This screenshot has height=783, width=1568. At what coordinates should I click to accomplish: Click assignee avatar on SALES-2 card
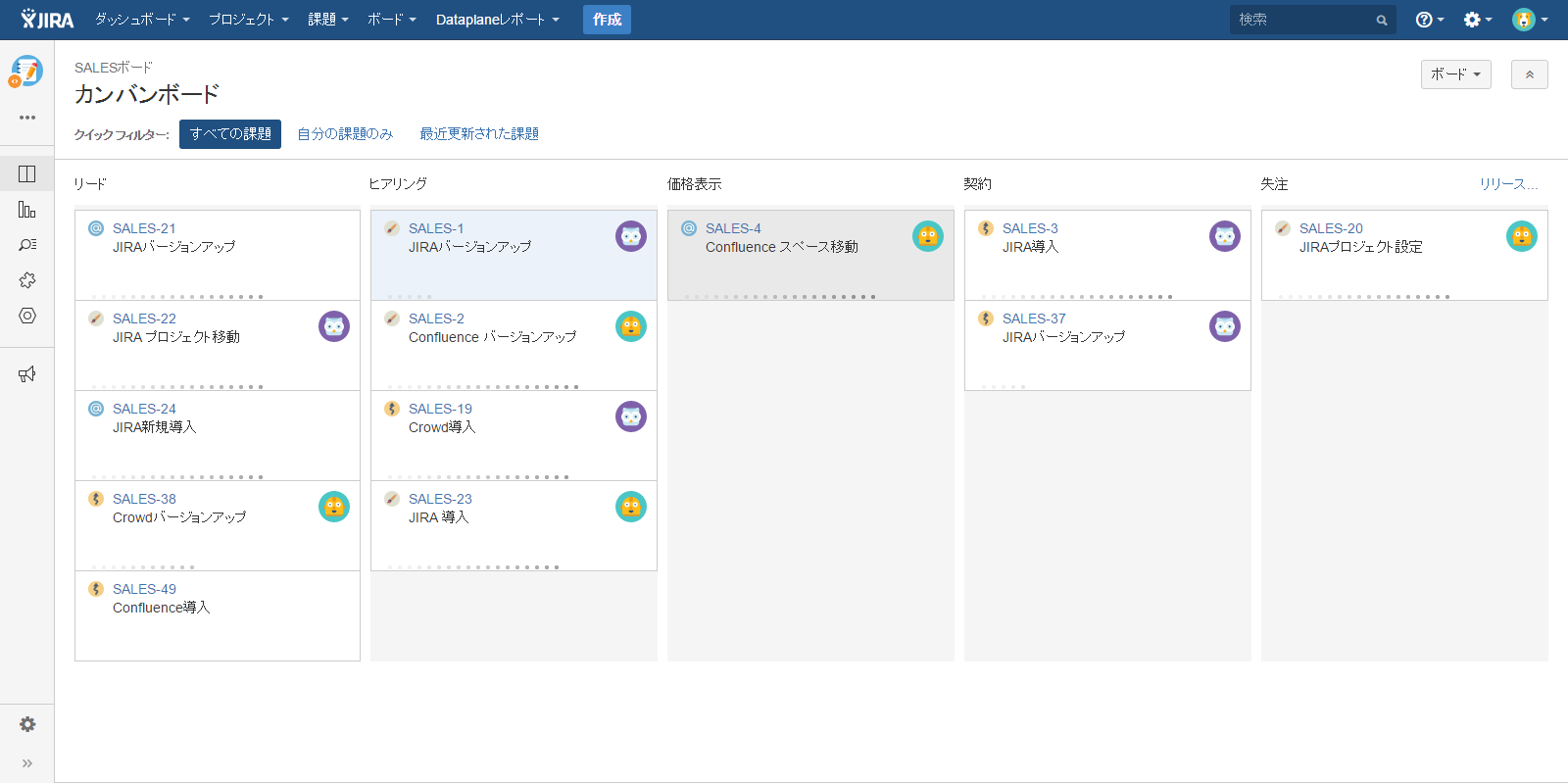(631, 326)
